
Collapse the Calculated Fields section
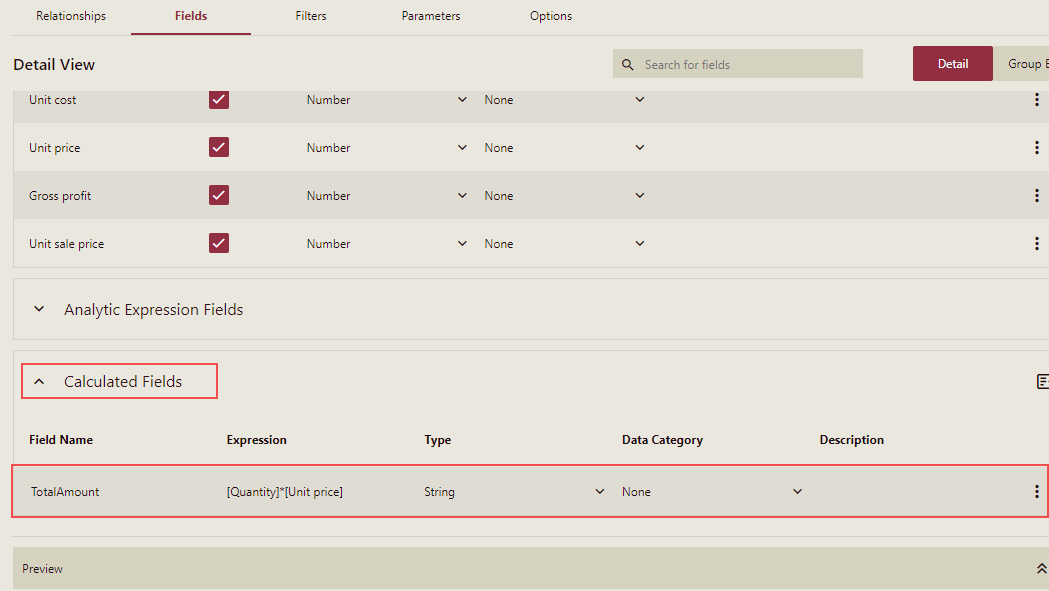[39, 381]
